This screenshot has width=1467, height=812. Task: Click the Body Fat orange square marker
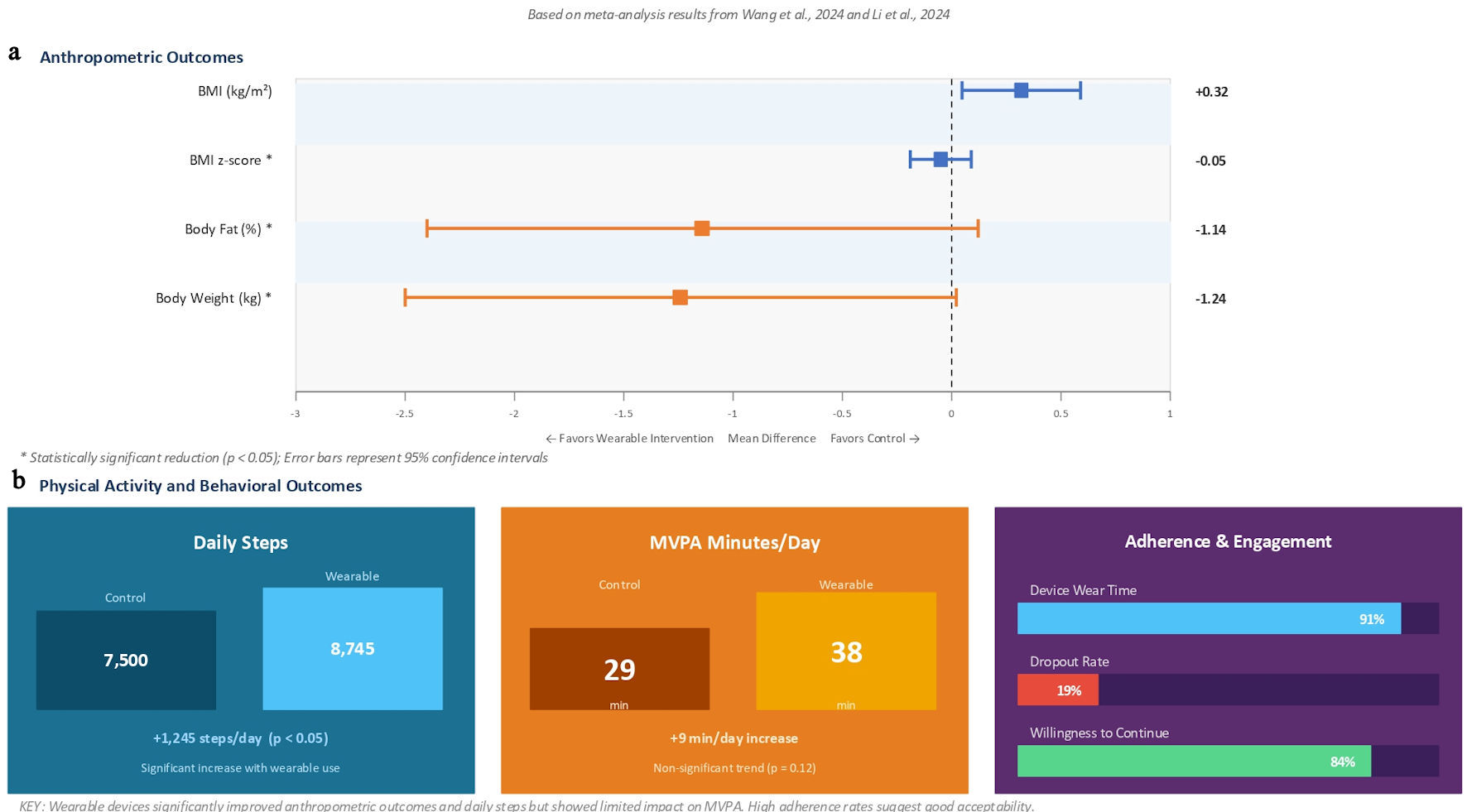click(x=702, y=228)
